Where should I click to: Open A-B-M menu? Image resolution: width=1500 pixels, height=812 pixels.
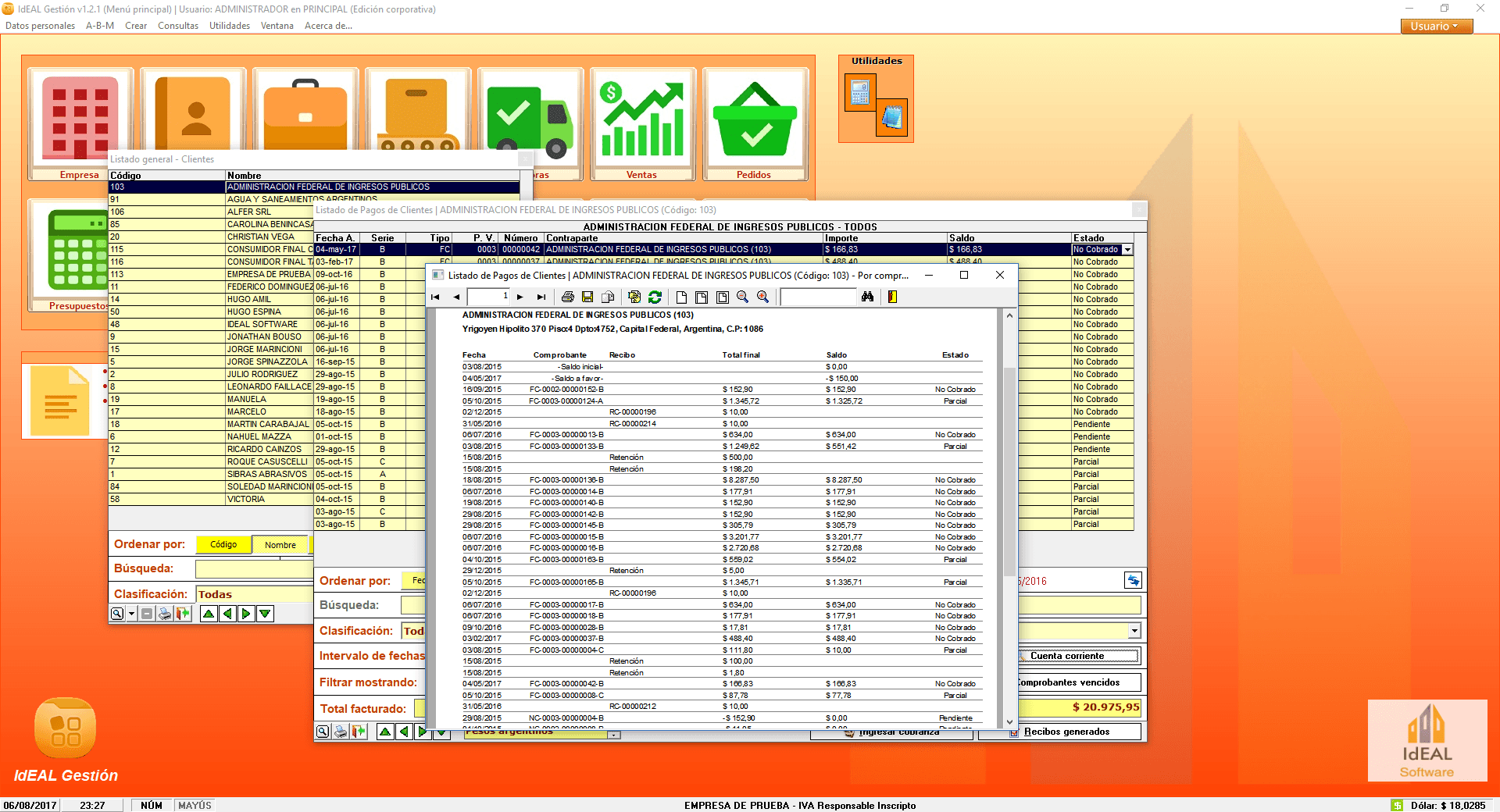point(100,26)
